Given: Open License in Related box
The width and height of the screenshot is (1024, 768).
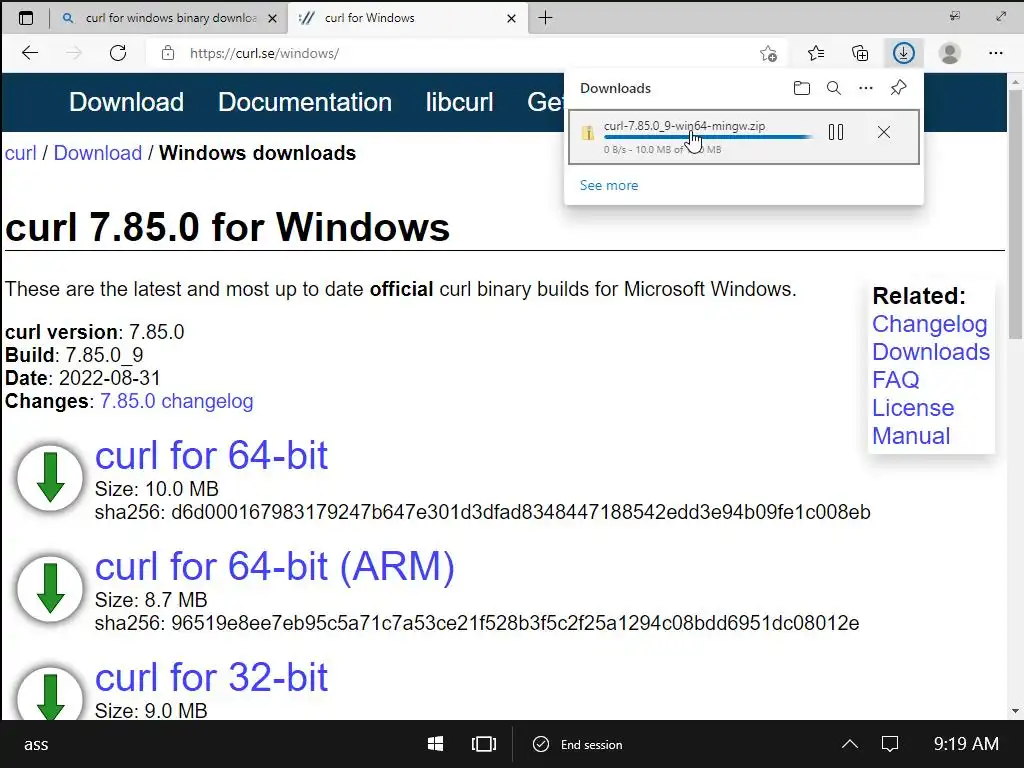Looking at the screenshot, I should [x=913, y=408].
